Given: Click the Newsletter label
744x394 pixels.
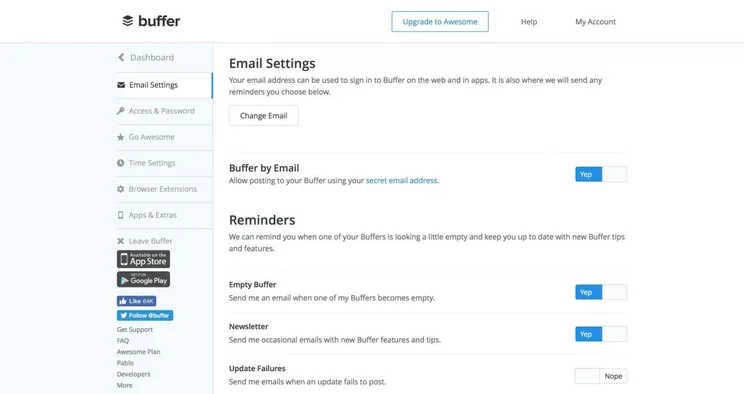Looking at the screenshot, I should click(x=249, y=327).
